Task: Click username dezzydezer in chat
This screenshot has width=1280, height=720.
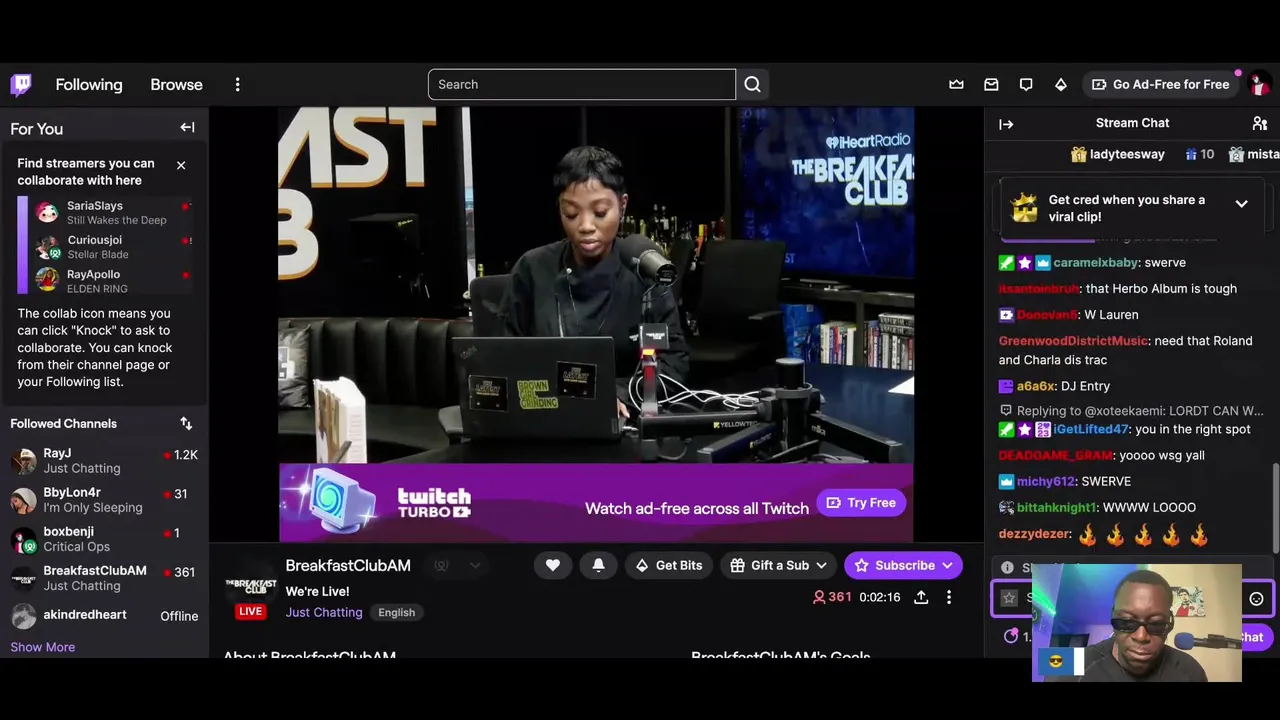Action: pos(1035,534)
